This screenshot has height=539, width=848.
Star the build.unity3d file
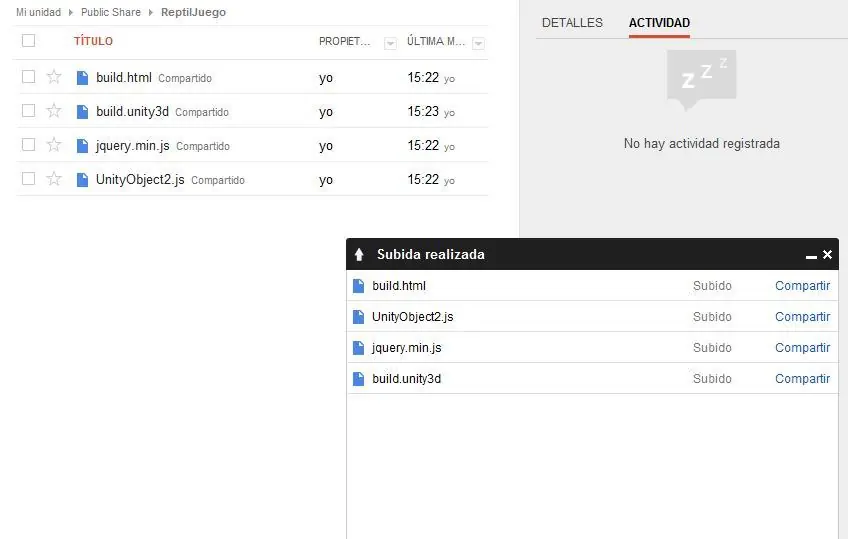pyautogui.click(x=54, y=111)
